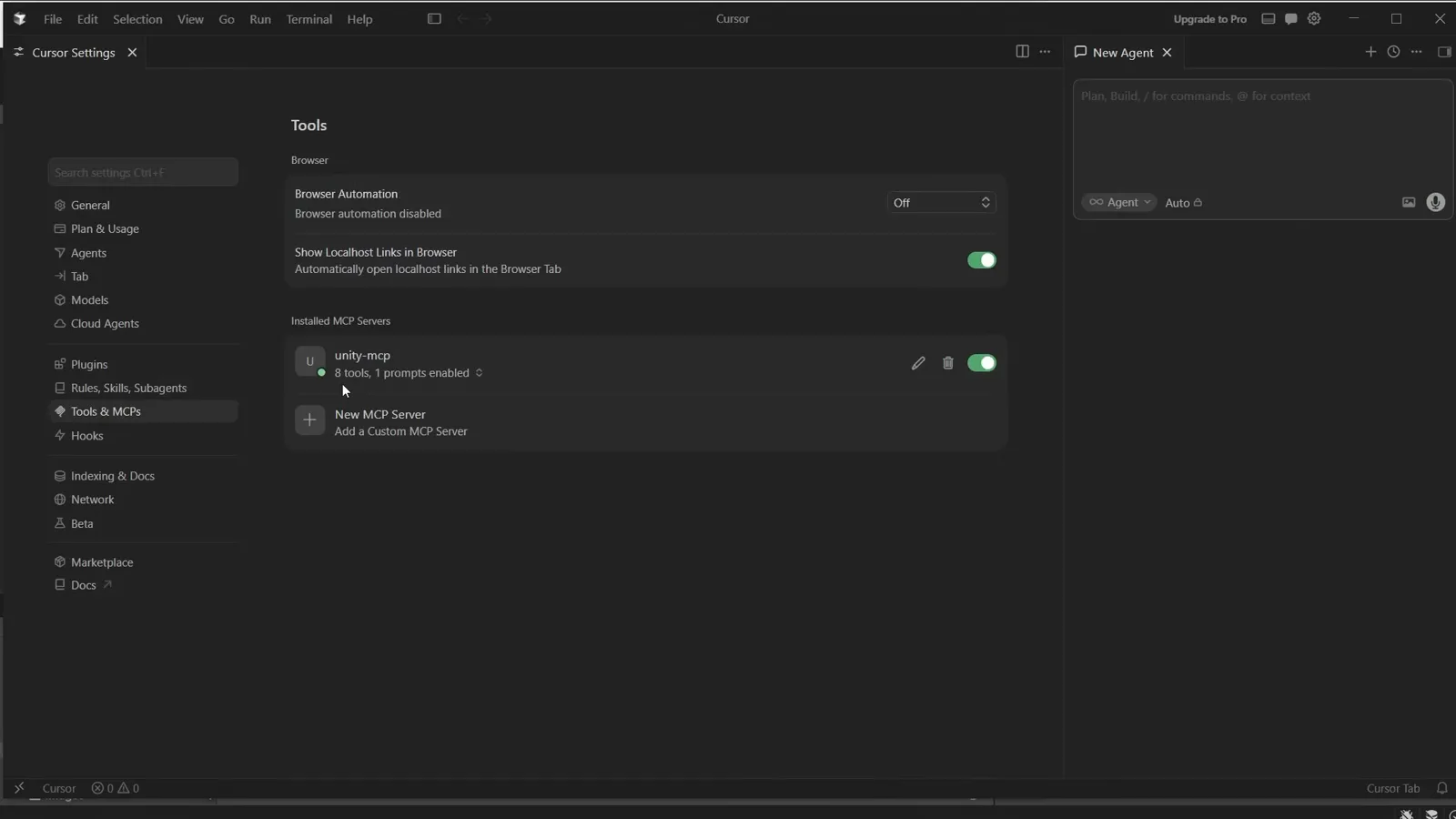1456x819 pixels.
Task: Click Upgrade to Pro
Action: click(1209, 19)
